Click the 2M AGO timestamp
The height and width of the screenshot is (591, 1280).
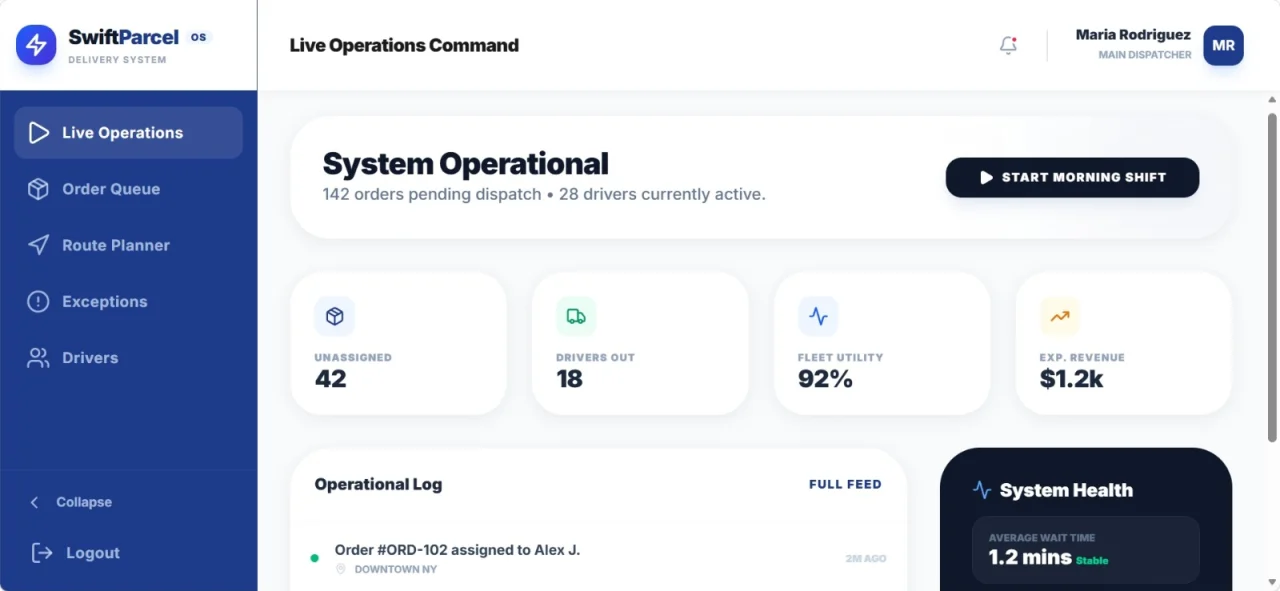click(866, 558)
